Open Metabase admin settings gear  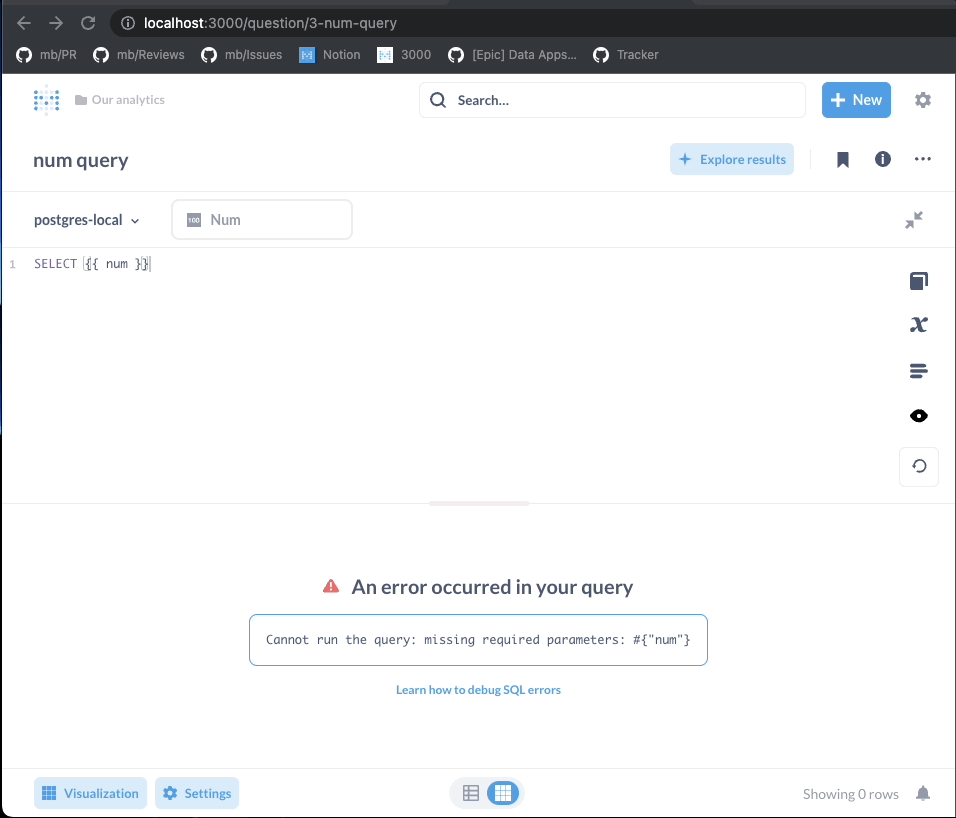click(x=922, y=100)
